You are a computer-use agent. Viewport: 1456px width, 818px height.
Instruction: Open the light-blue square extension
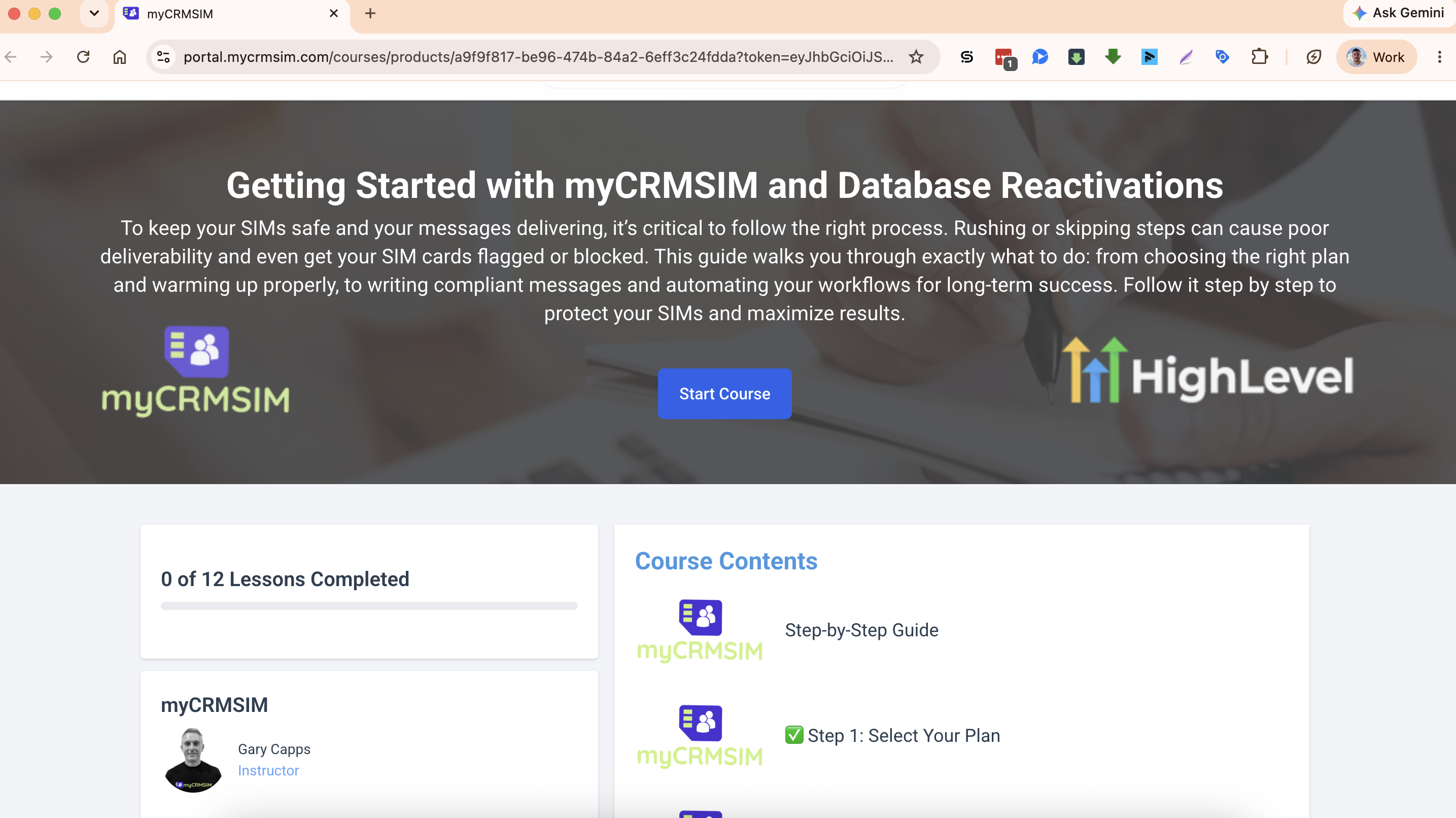click(1149, 57)
